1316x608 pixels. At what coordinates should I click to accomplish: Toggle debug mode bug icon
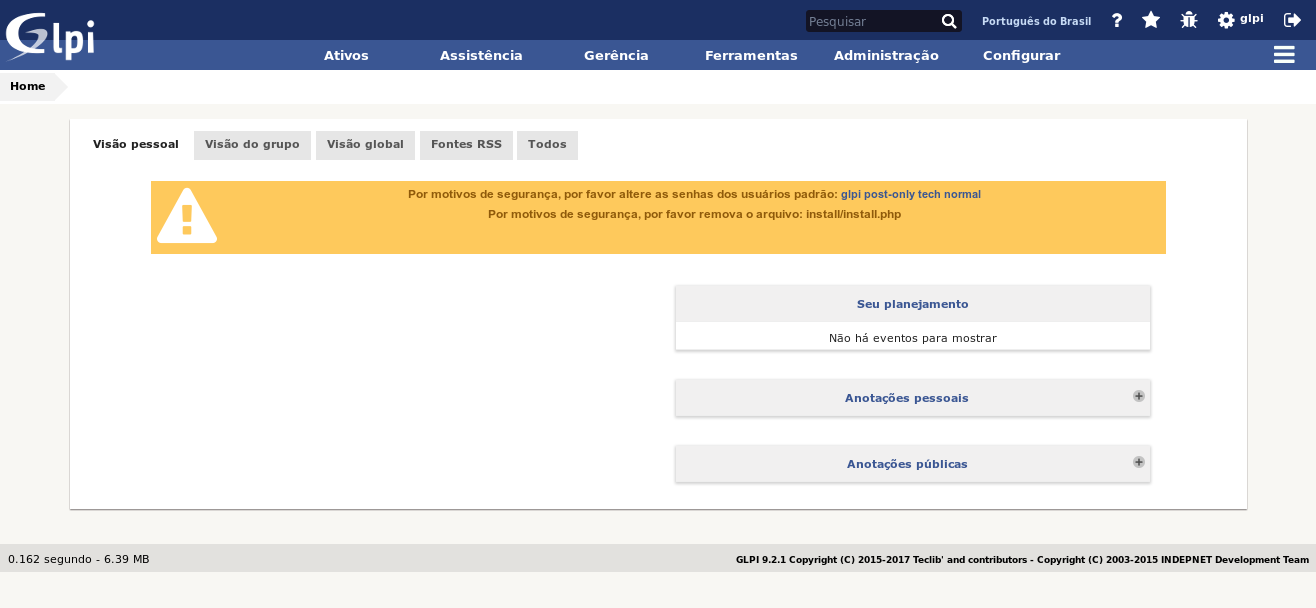click(1189, 20)
